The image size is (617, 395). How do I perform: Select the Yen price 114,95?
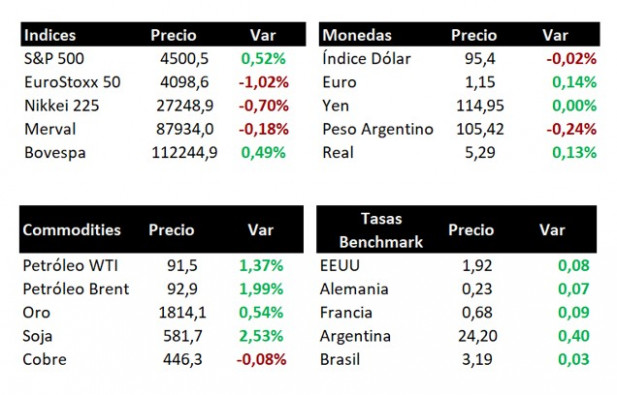[480, 105]
